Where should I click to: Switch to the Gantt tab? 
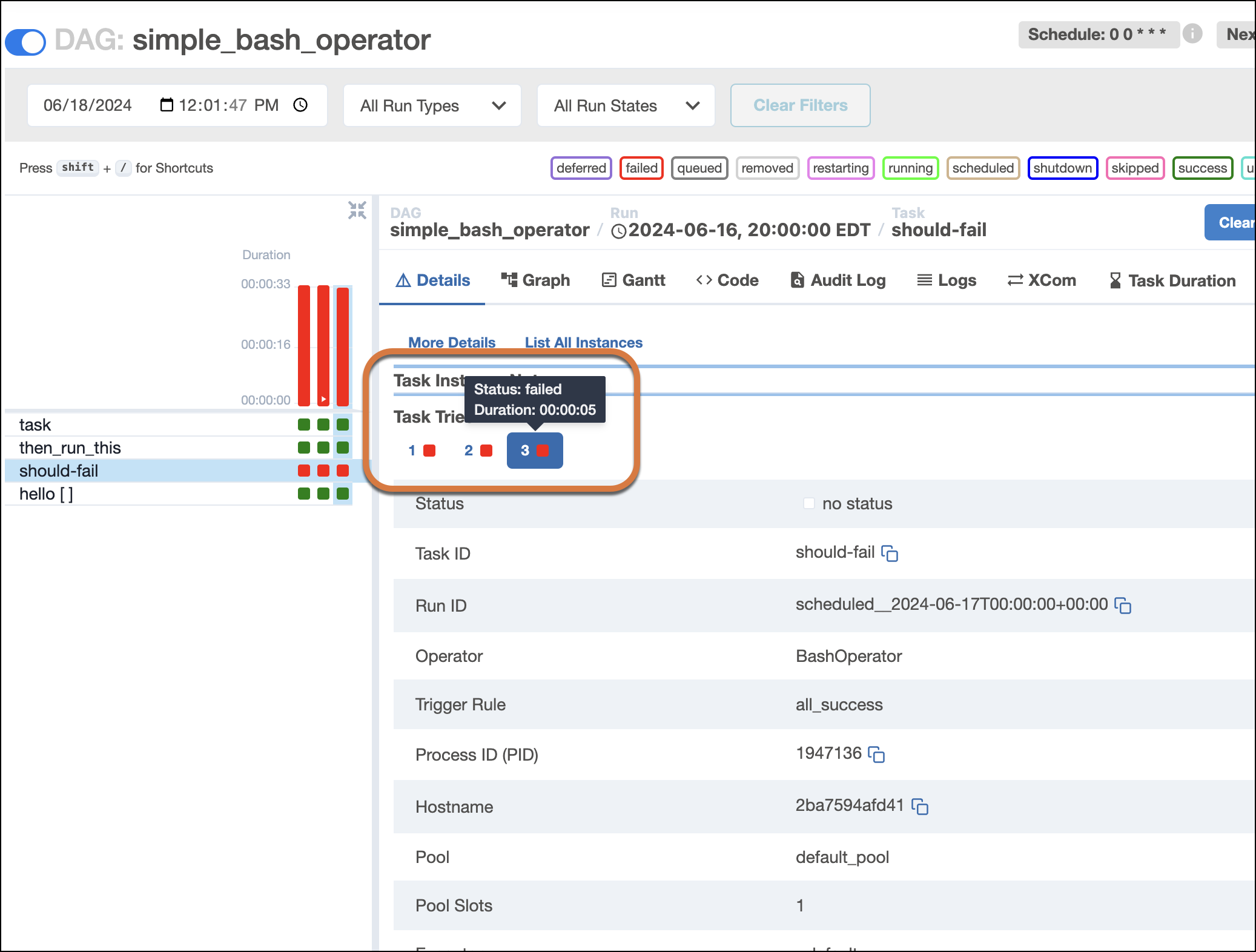tap(633, 280)
